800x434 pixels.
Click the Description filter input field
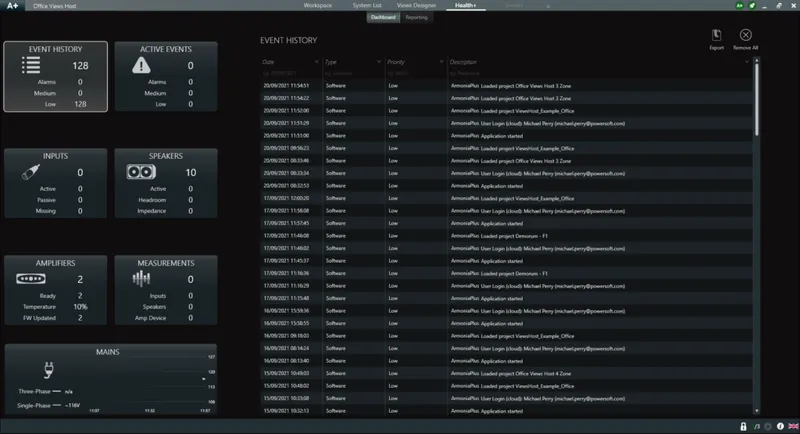600,73
